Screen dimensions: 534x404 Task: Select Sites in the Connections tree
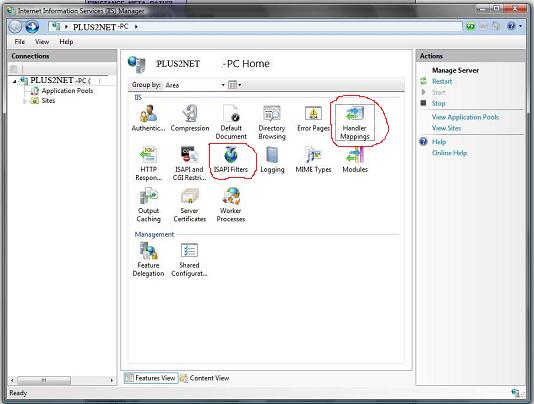click(x=48, y=101)
